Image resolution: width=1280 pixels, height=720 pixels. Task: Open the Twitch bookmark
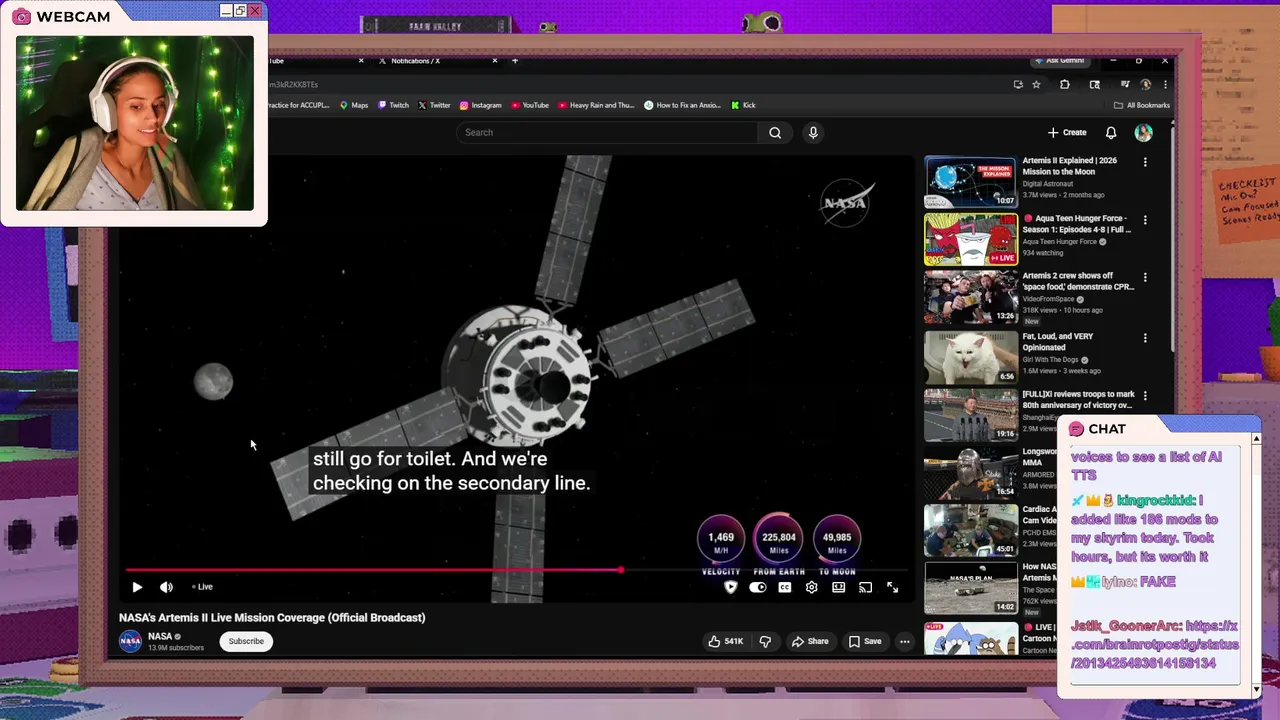click(394, 105)
